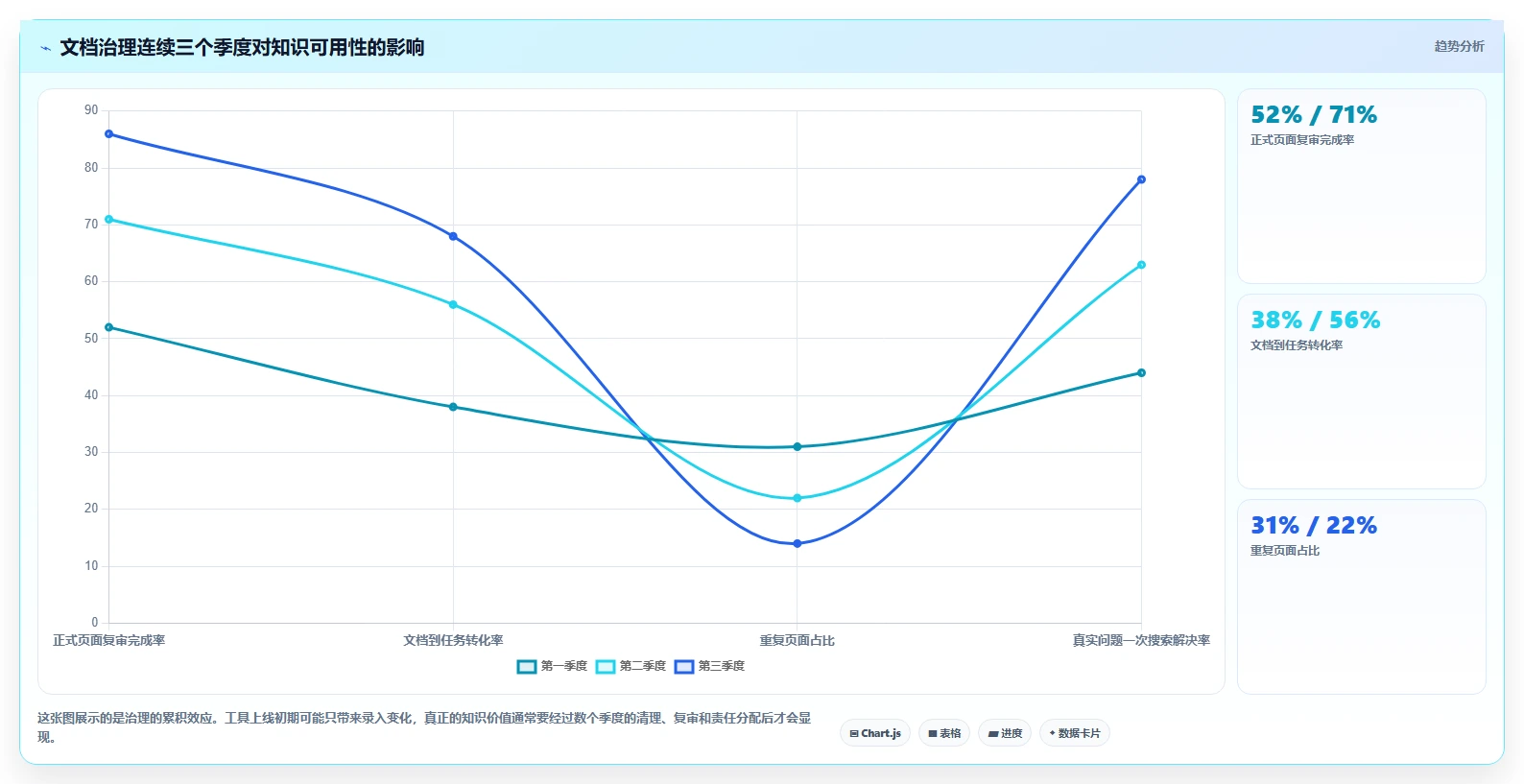Click 第二季度 data point at 真实问题一次搜索解决率 (63)
Screen dimensions: 1524x784
(x=1141, y=265)
